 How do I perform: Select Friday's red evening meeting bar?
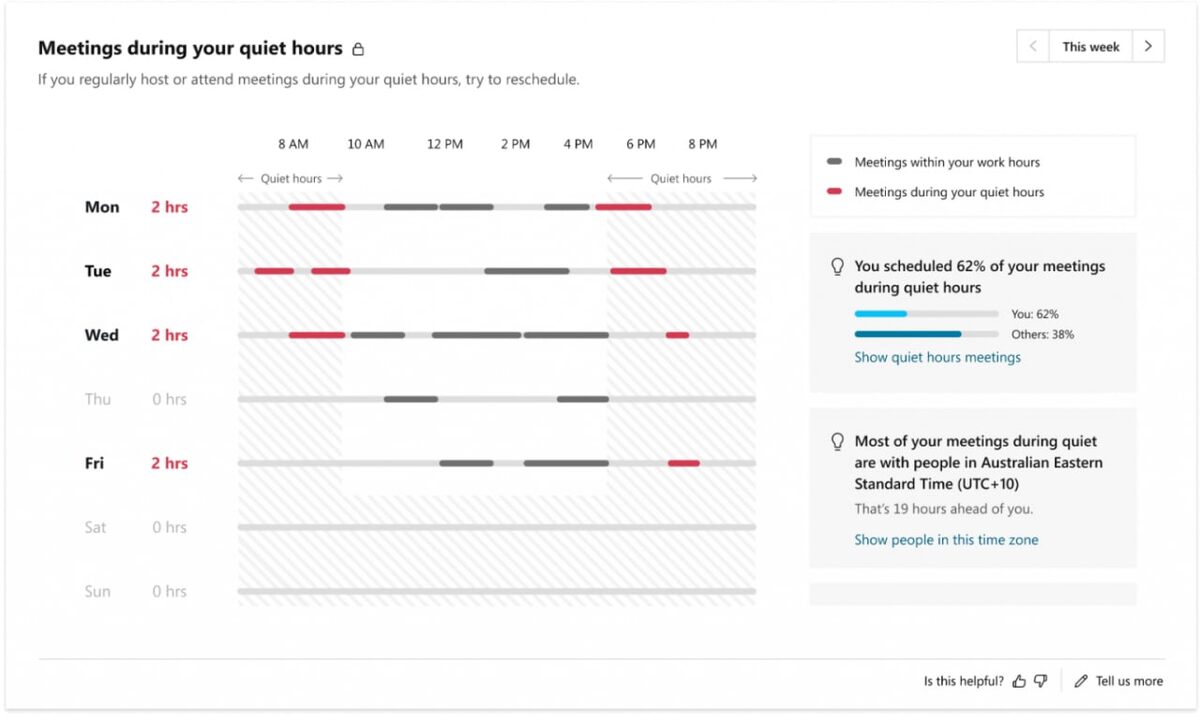(x=684, y=463)
